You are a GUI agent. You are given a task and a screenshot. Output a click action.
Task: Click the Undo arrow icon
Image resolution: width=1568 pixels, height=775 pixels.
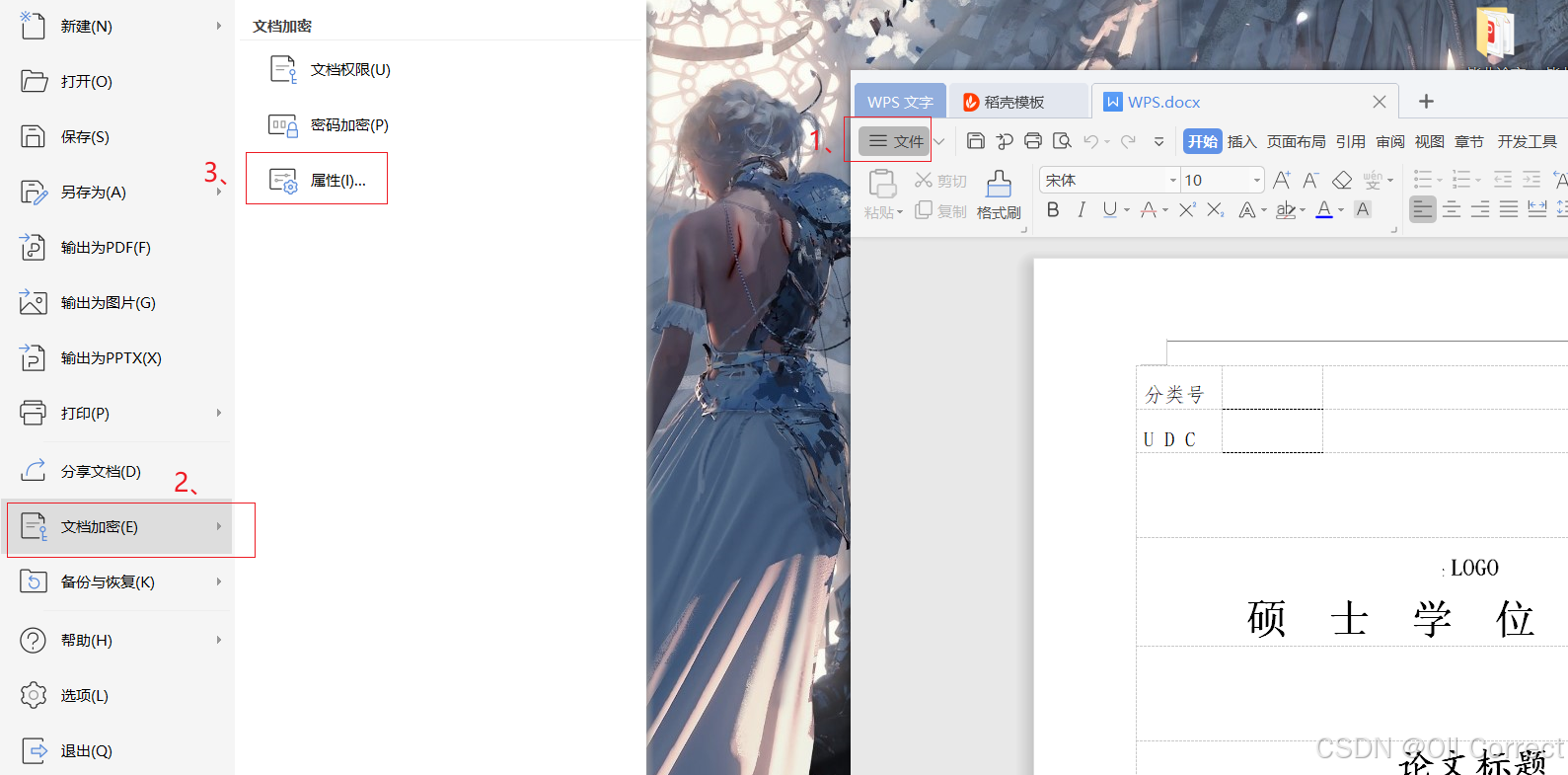(x=1090, y=141)
